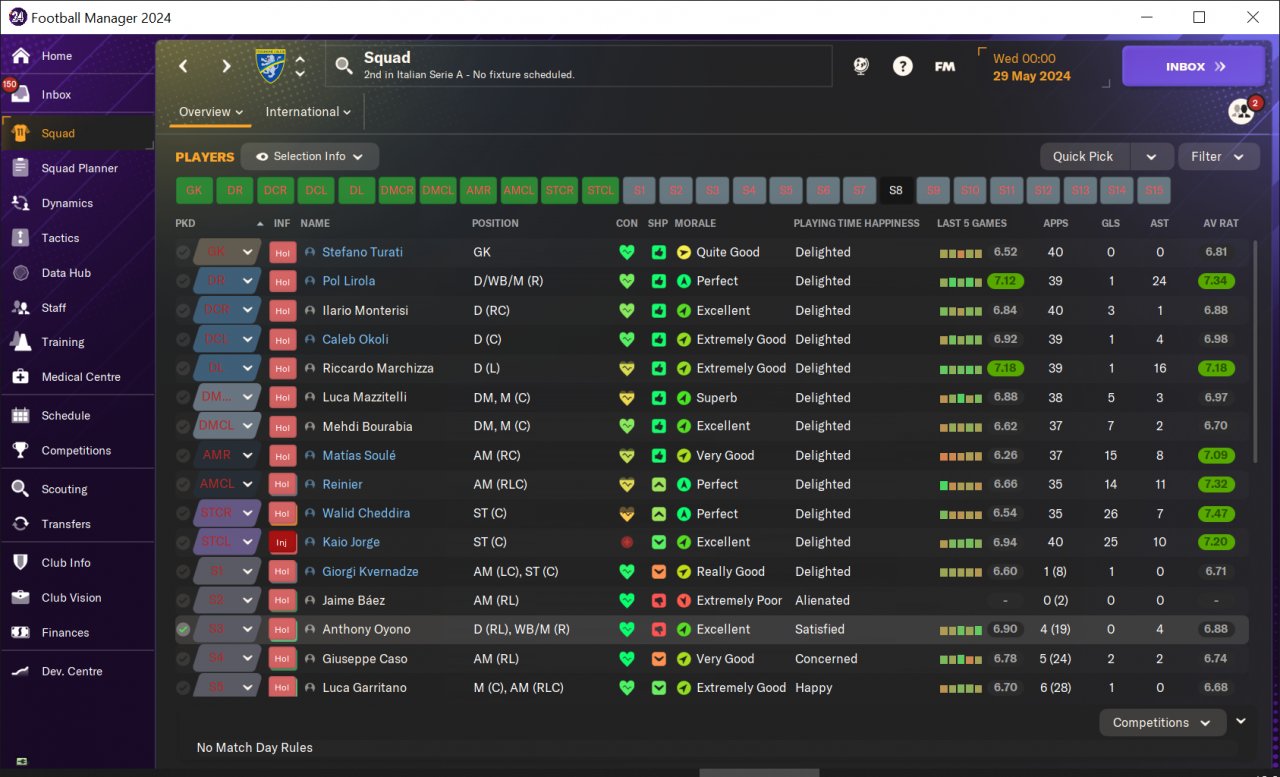Image resolution: width=1280 pixels, height=777 pixels.
Task: Click the Quick Pick button
Action: 1083,157
